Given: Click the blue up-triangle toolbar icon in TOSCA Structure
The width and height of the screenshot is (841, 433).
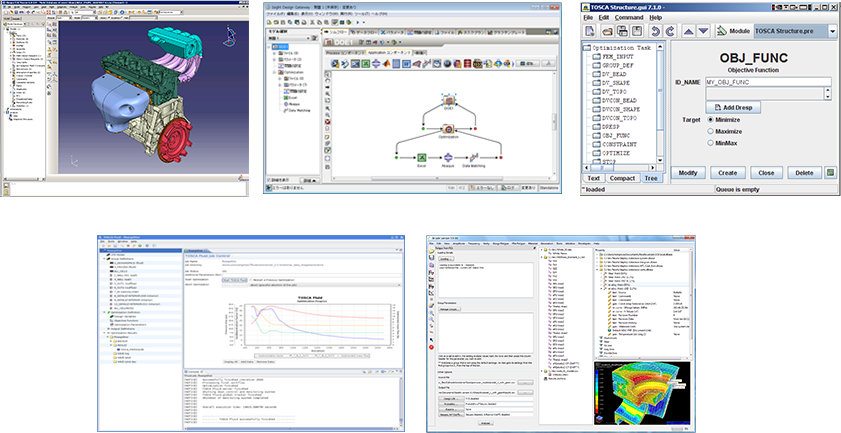Looking at the screenshot, I should point(688,31).
